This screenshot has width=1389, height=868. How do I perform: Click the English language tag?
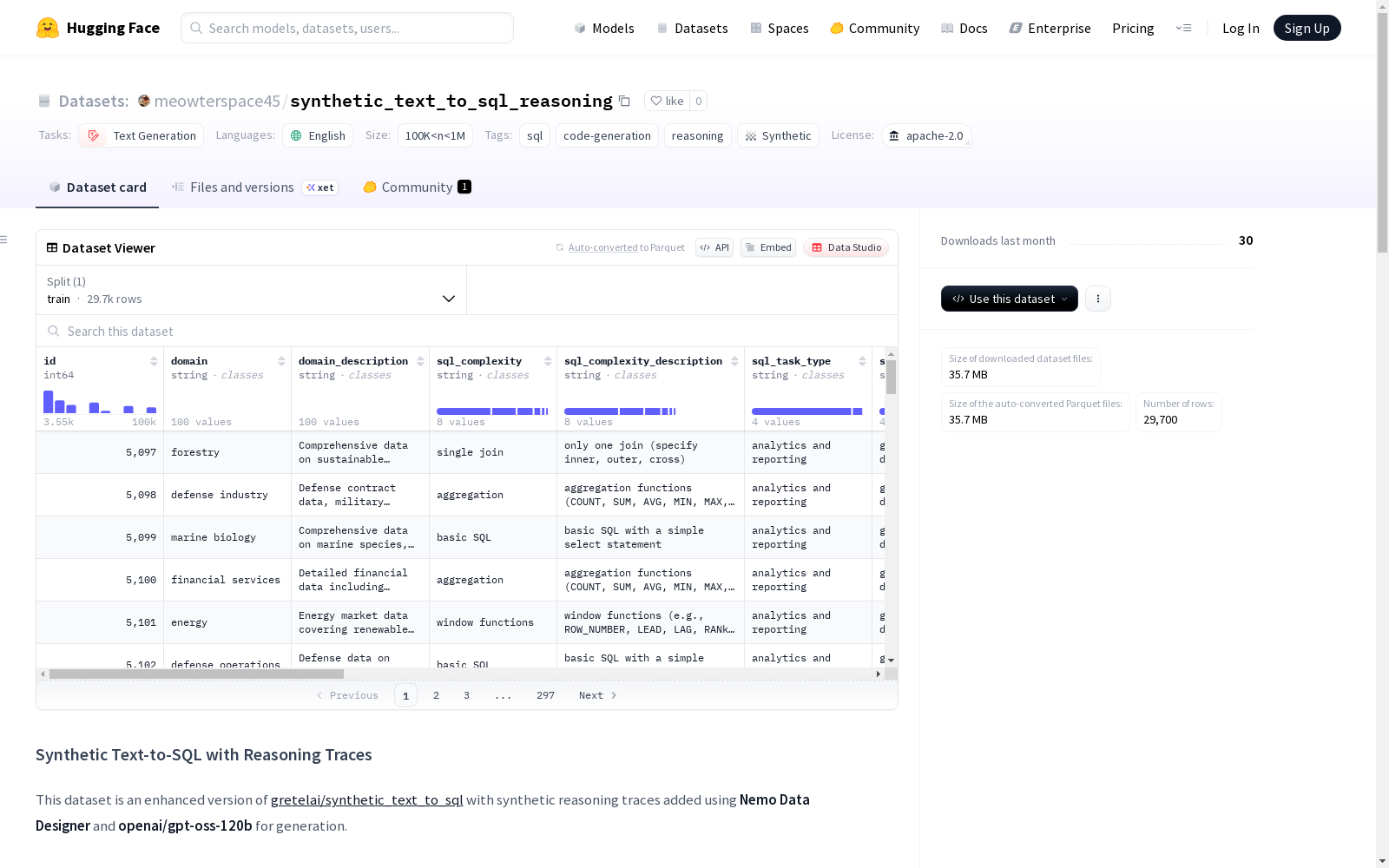point(318,135)
